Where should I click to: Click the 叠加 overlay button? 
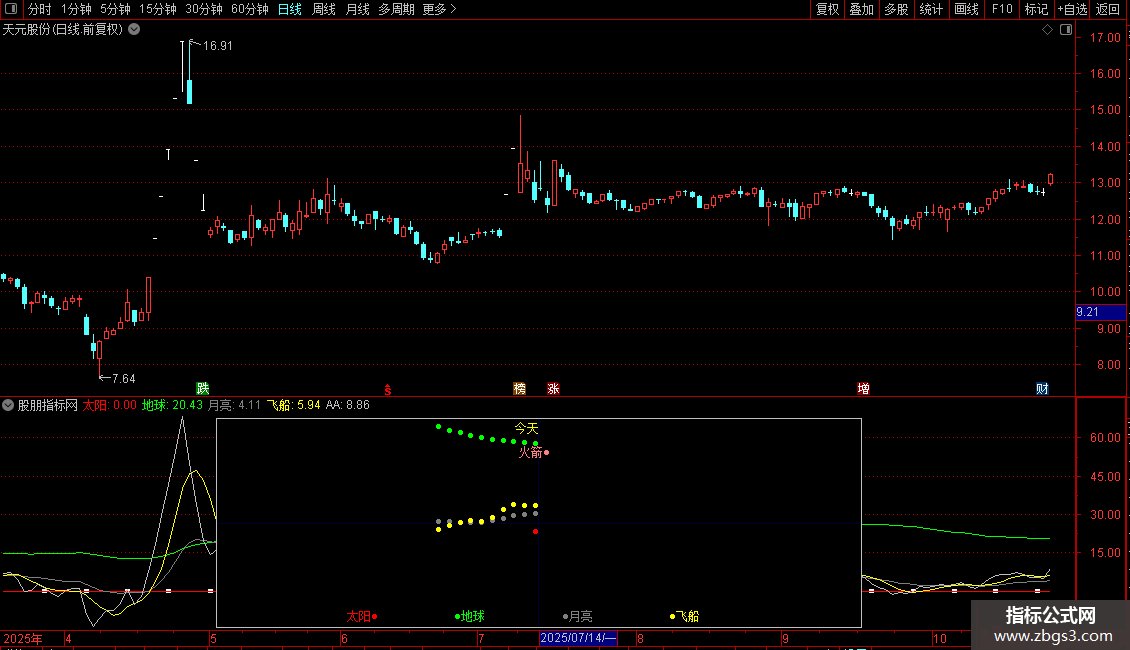(861, 9)
